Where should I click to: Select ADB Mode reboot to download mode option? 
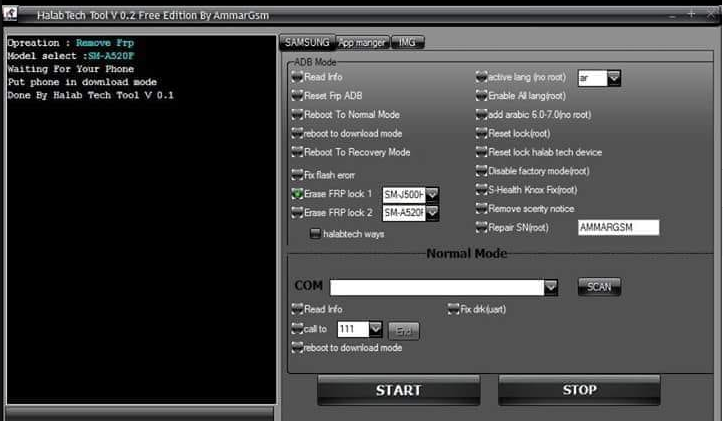(x=347, y=134)
